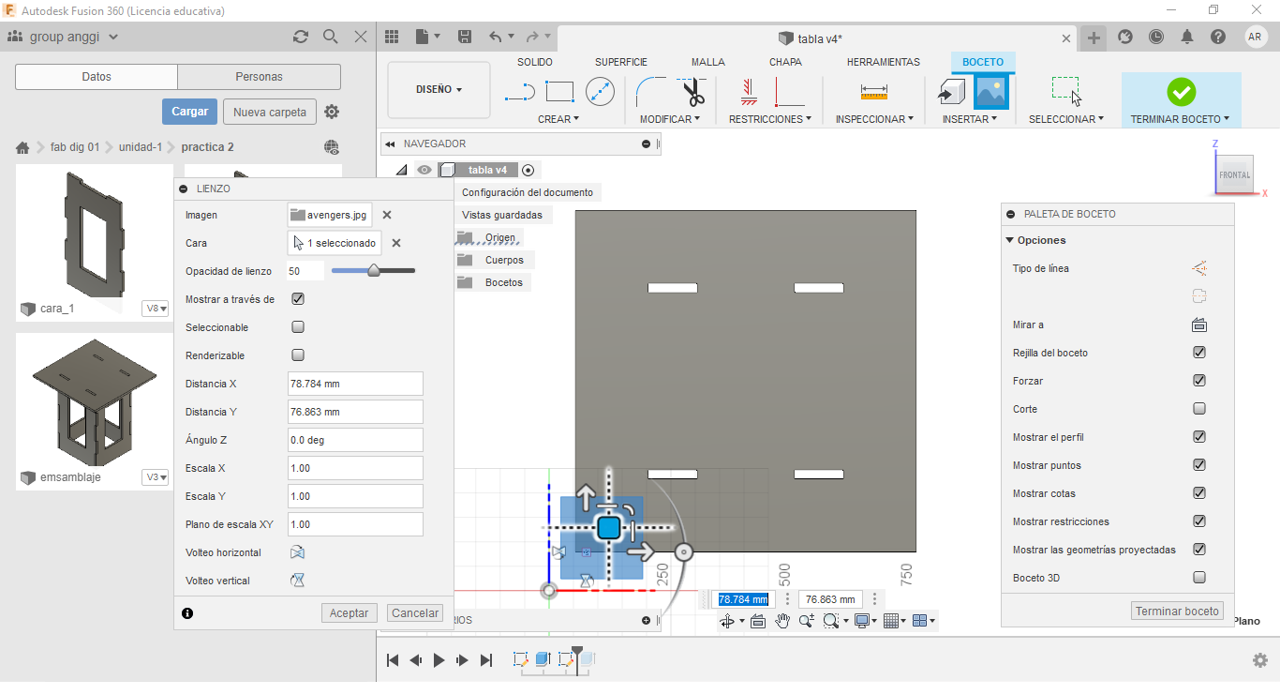Toggle the Forzar checkbox
This screenshot has height=682, width=1280.
tap(1199, 380)
